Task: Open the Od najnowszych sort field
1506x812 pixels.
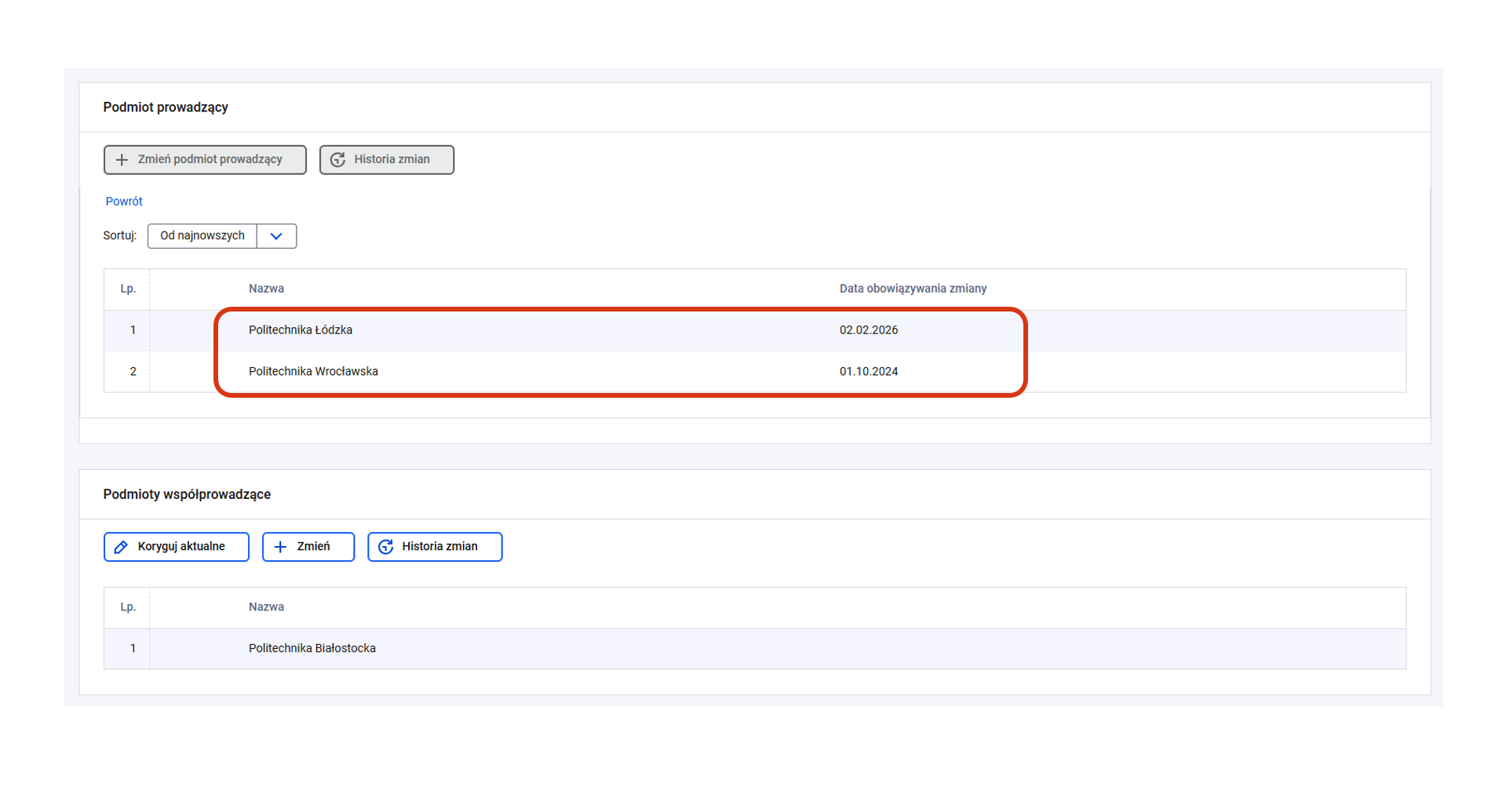Action: tap(202, 236)
